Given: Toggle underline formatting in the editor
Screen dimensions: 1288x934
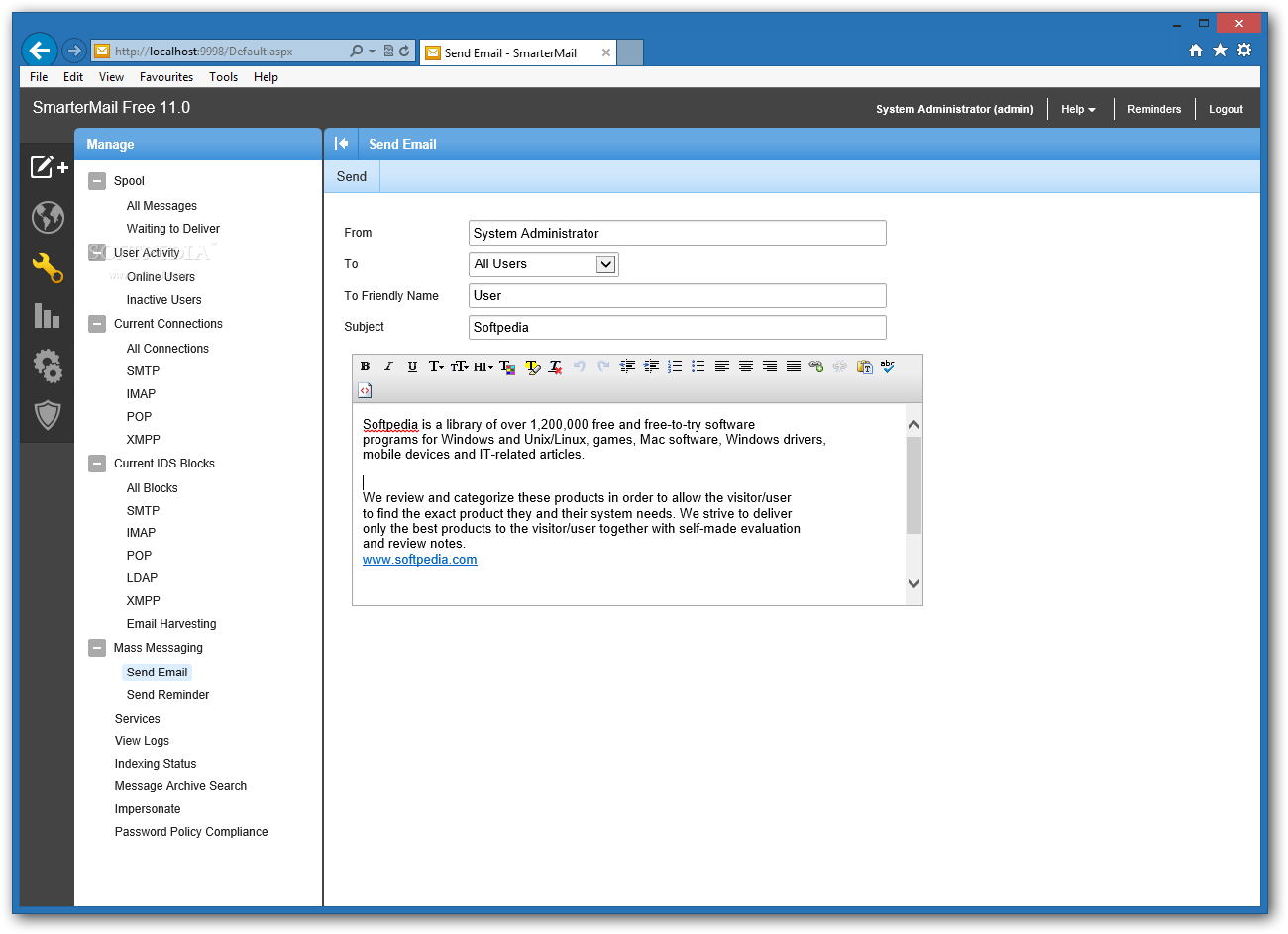Looking at the screenshot, I should click(412, 366).
